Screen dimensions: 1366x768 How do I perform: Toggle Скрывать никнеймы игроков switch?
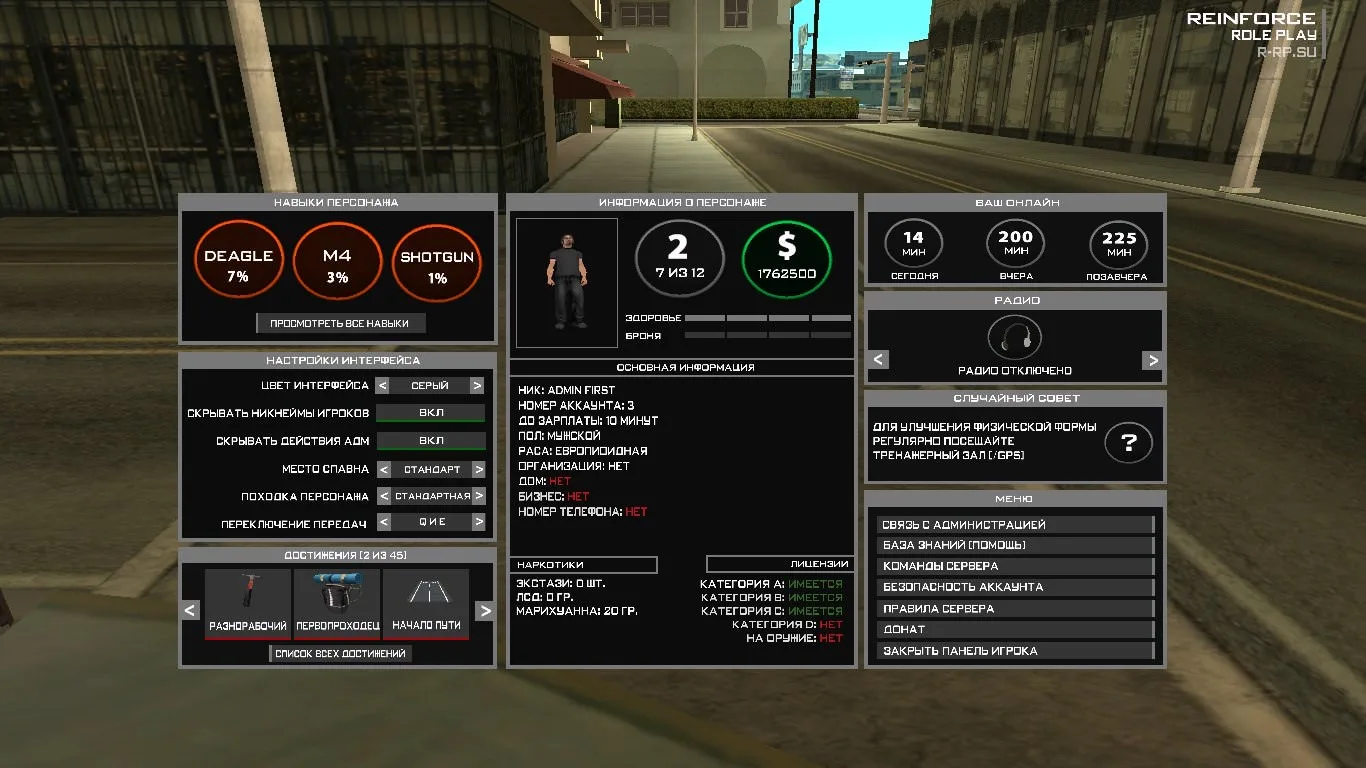click(431, 413)
